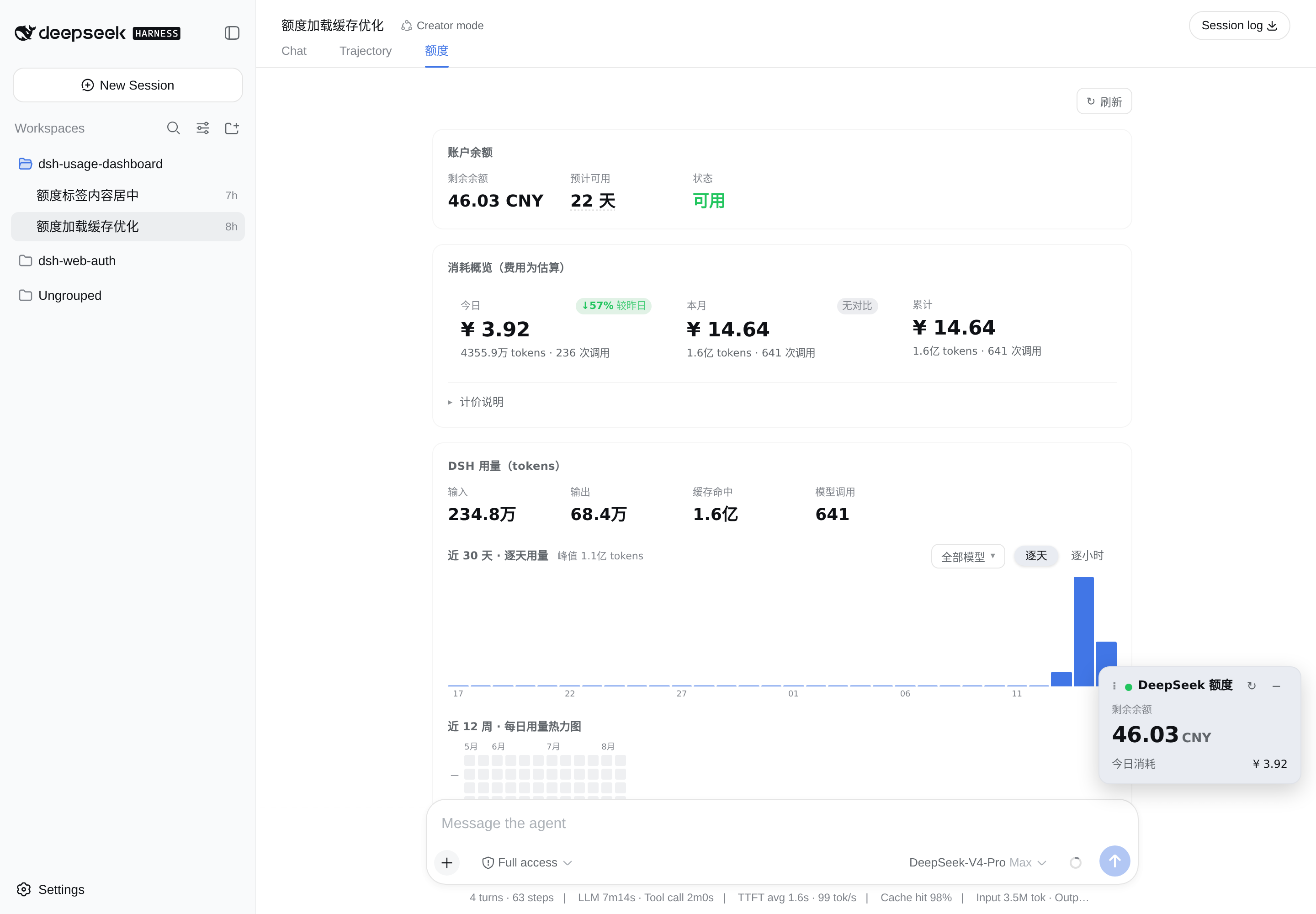This screenshot has width=1316, height=914.
Task: Click dsh-usage-dashboard folder icon
Action: [x=25, y=164]
